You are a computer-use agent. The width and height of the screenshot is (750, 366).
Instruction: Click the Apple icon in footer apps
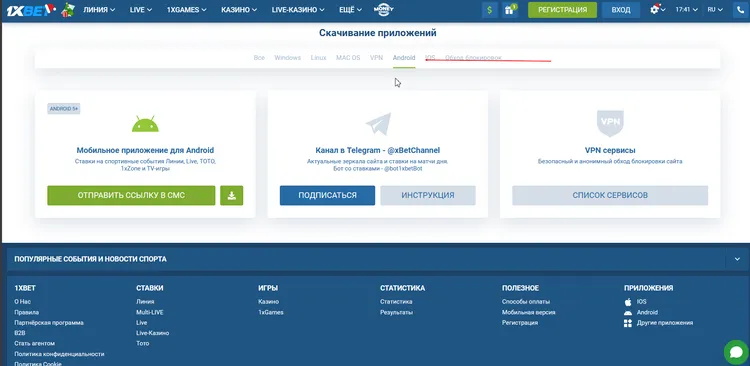(628, 302)
